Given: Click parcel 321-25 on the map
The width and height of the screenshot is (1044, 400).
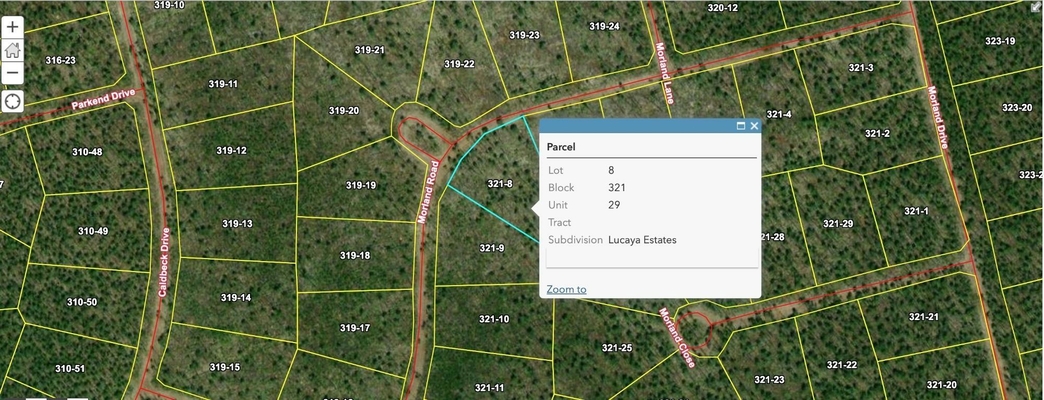Looking at the screenshot, I should tap(617, 348).
